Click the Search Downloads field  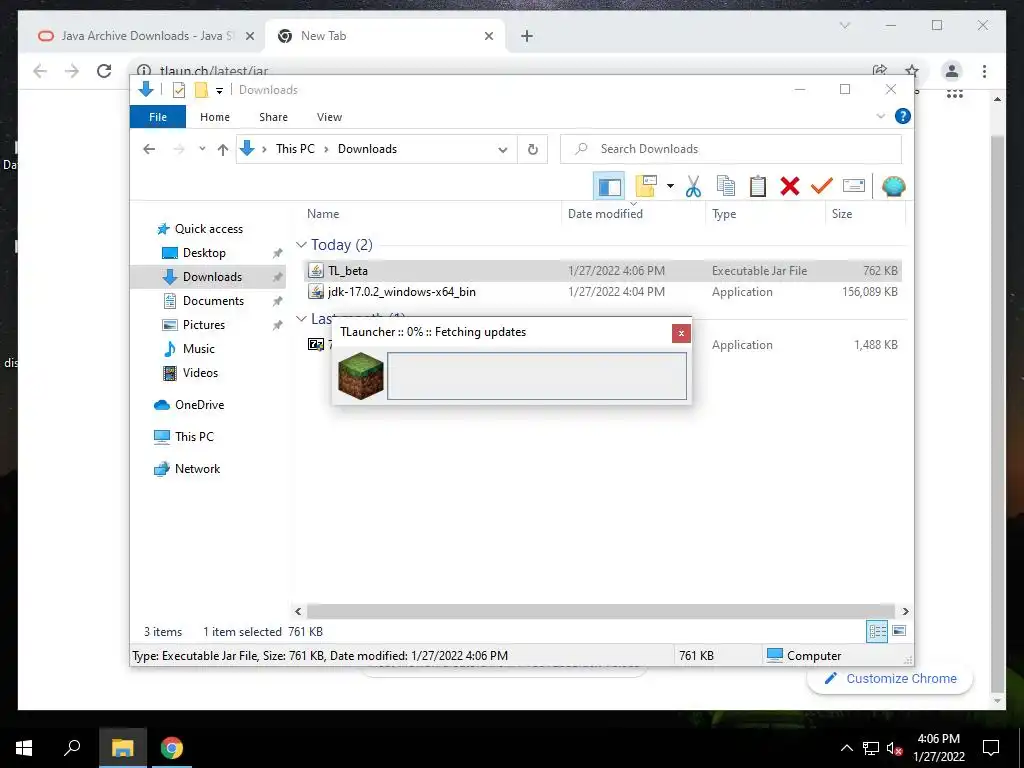pyautogui.click(x=731, y=149)
